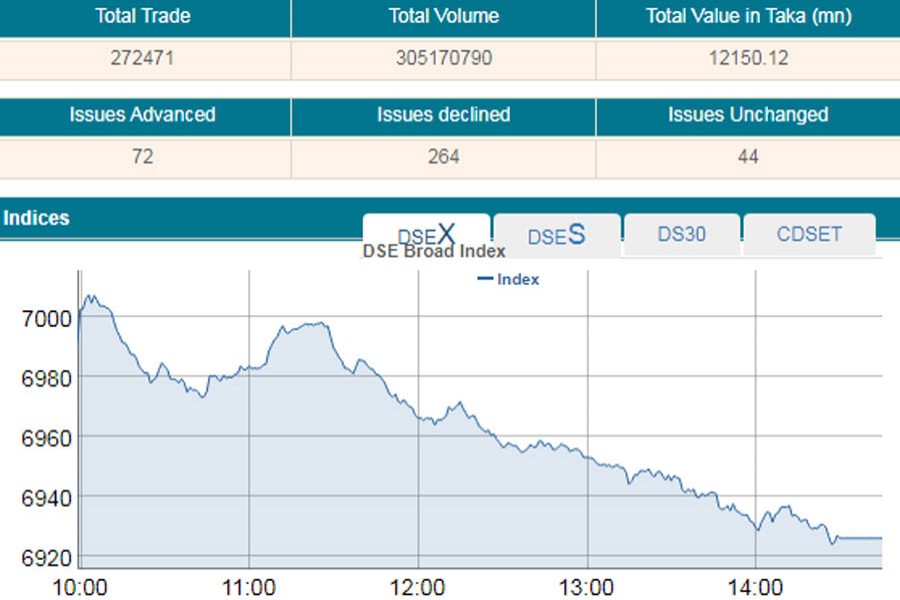Click the issues advanced count 72
The width and height of the screenshot is (900, 600).
coord(142,157)
